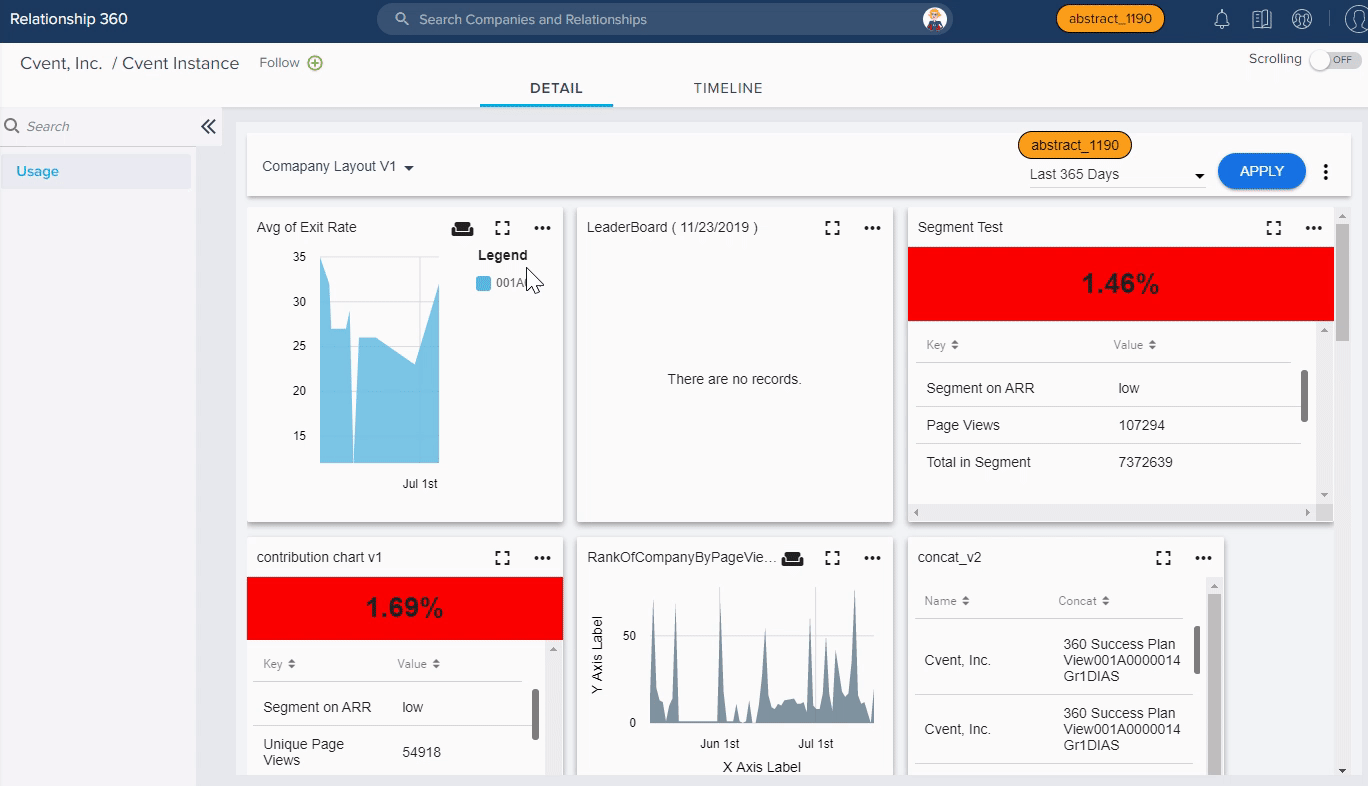Open the Comapany Layout V1 dropdown
1368x786 pixels.
(337, 167)
